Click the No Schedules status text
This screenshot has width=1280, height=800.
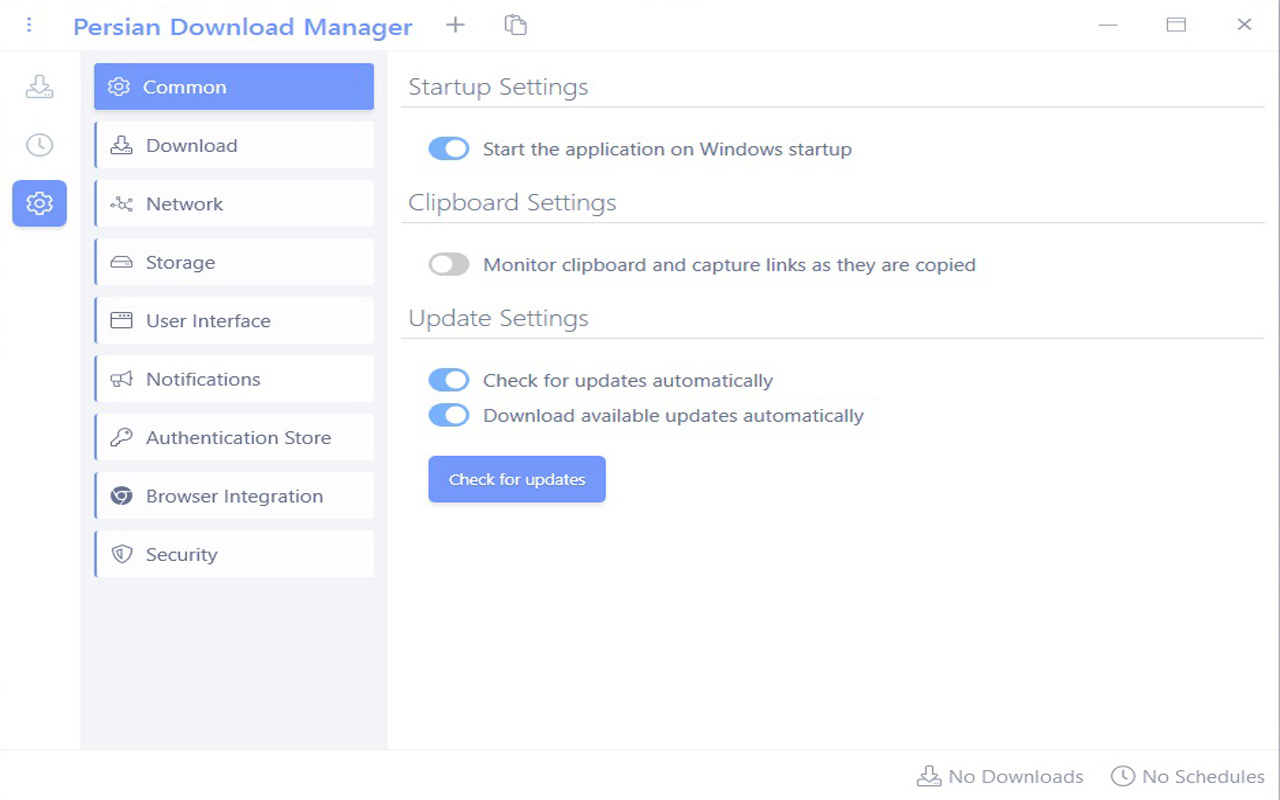click(x=1203, y=777)
